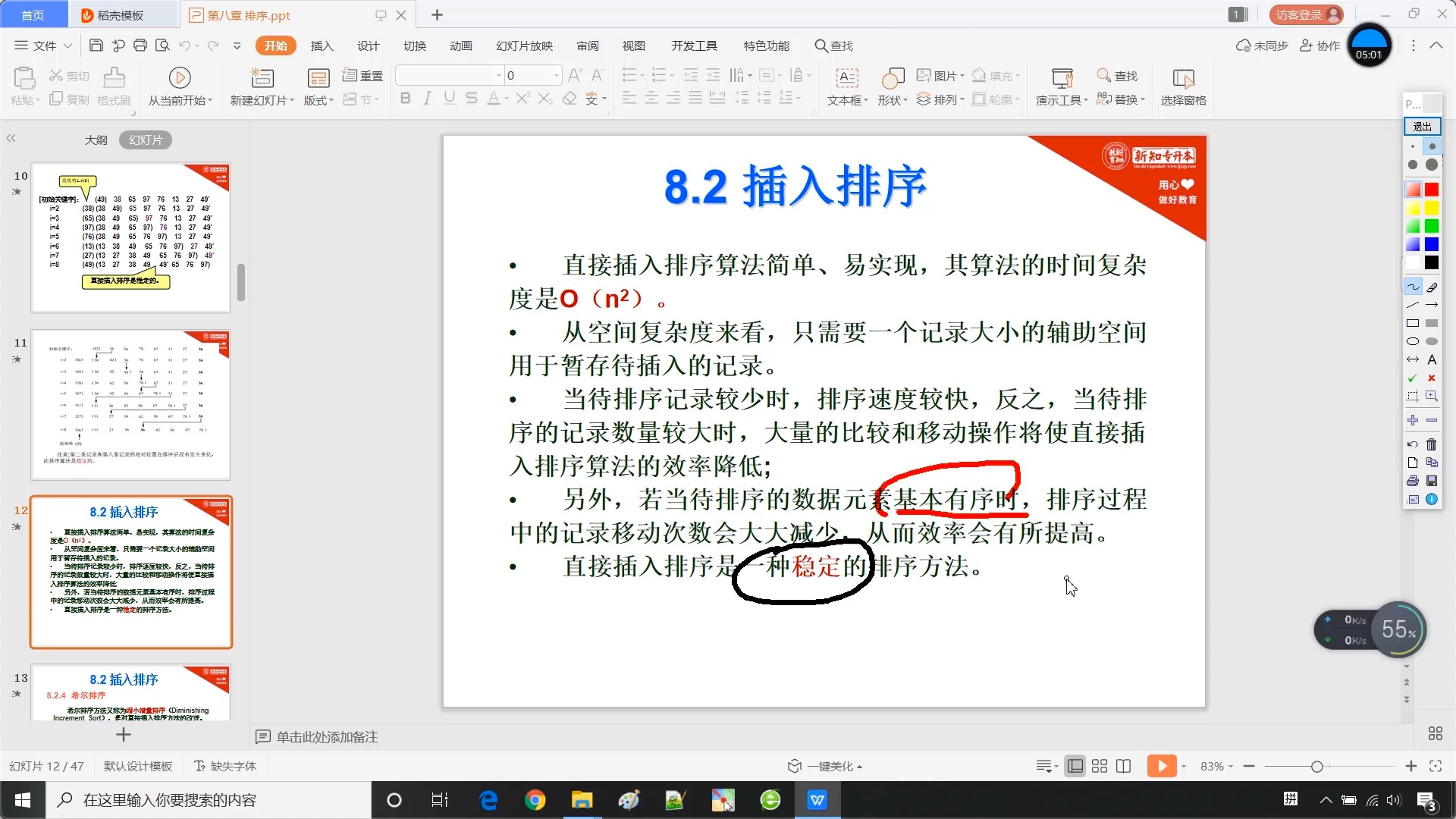Click the One-click Beautify button
This screenshot has height=819, width=1456.
pos(825,766)
